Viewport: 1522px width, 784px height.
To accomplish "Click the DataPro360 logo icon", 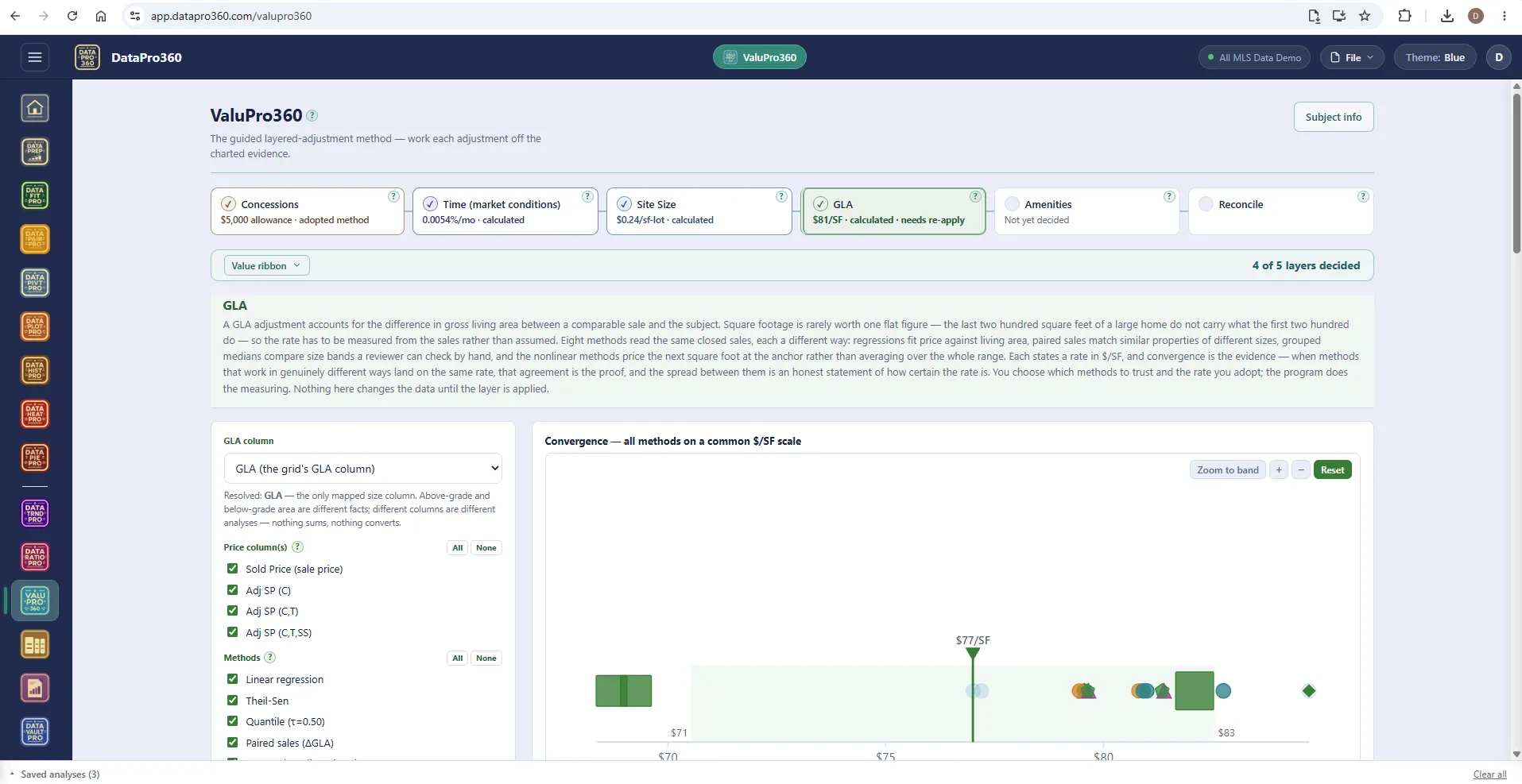I will pyautogui.click(x=87, y=57).
